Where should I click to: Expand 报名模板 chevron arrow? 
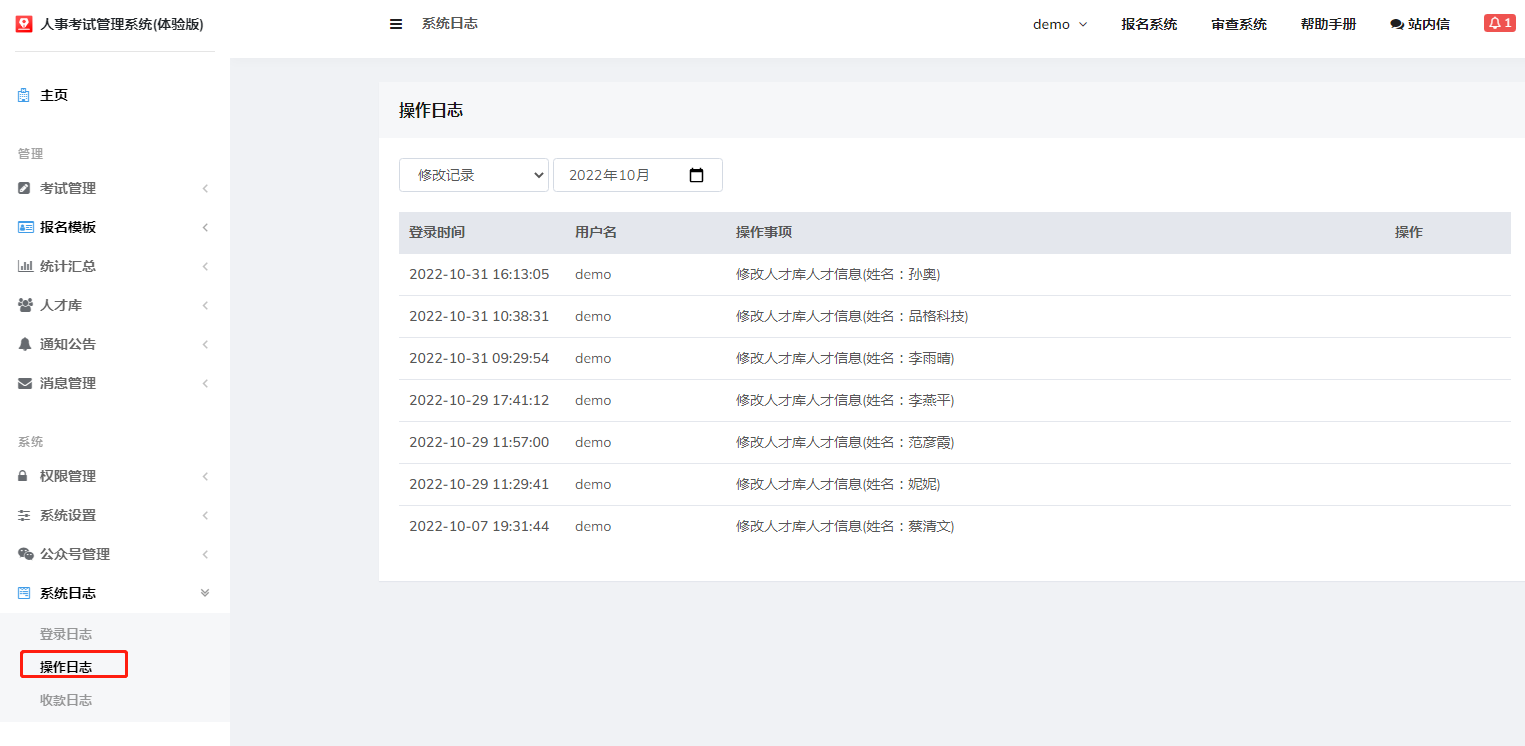(205, 227)
